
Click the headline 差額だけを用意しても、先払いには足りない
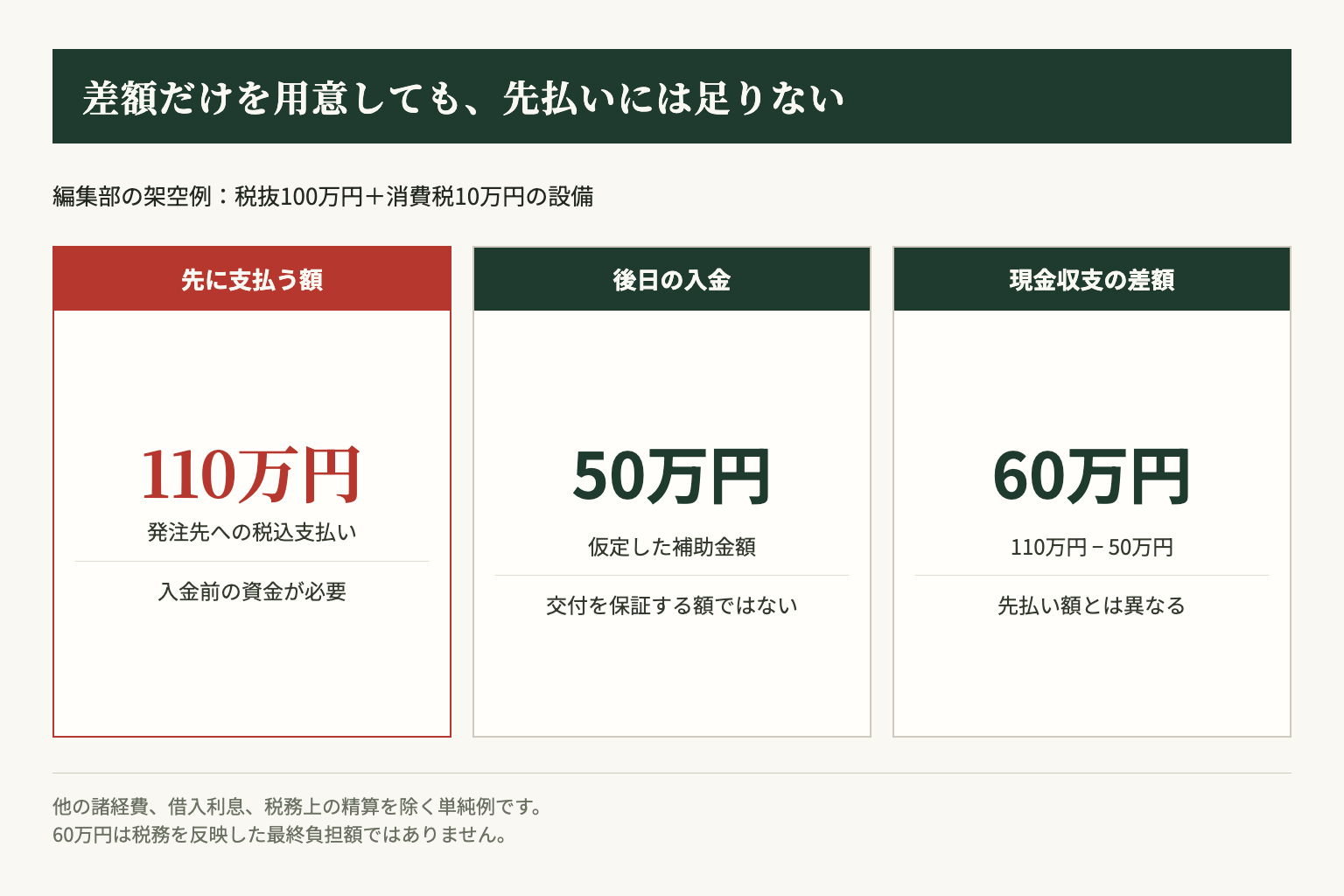pos(464,97)
